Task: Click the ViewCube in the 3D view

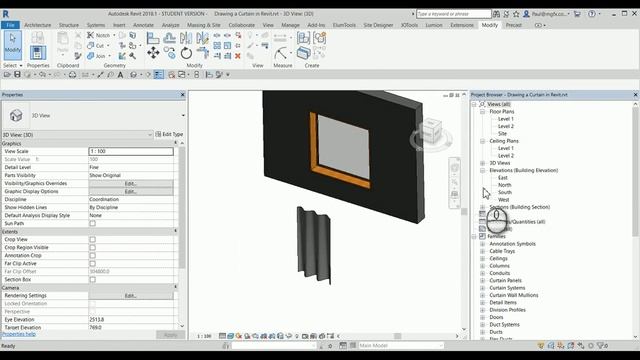Action: (x=431, y=131)
